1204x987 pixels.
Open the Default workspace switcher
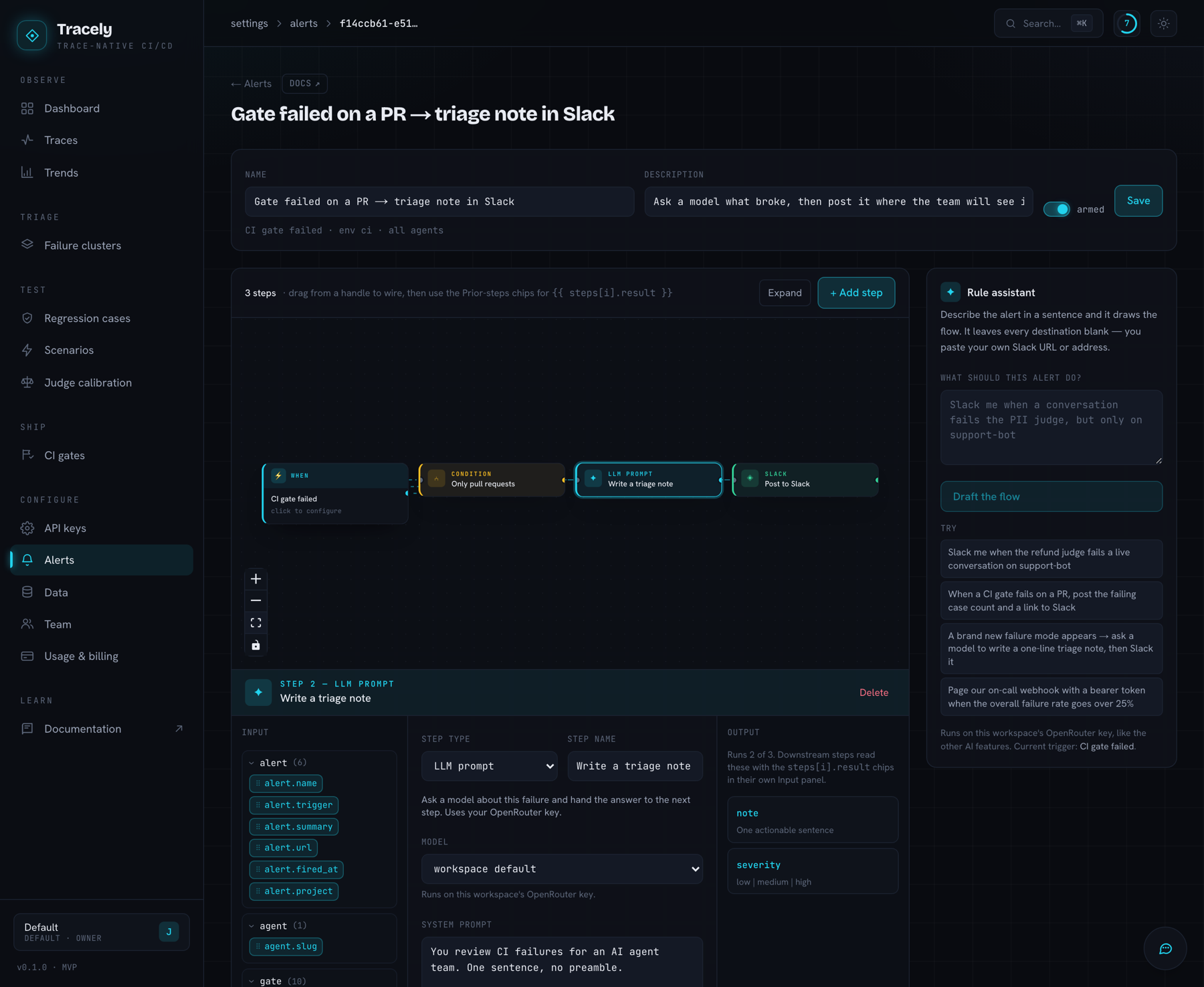[102, 932]
